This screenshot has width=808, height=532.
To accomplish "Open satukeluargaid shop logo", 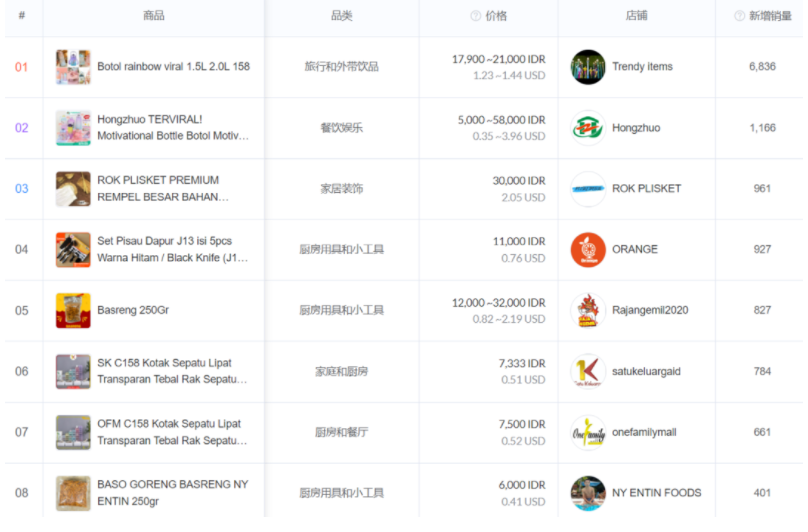I will [x=588, y=371].
